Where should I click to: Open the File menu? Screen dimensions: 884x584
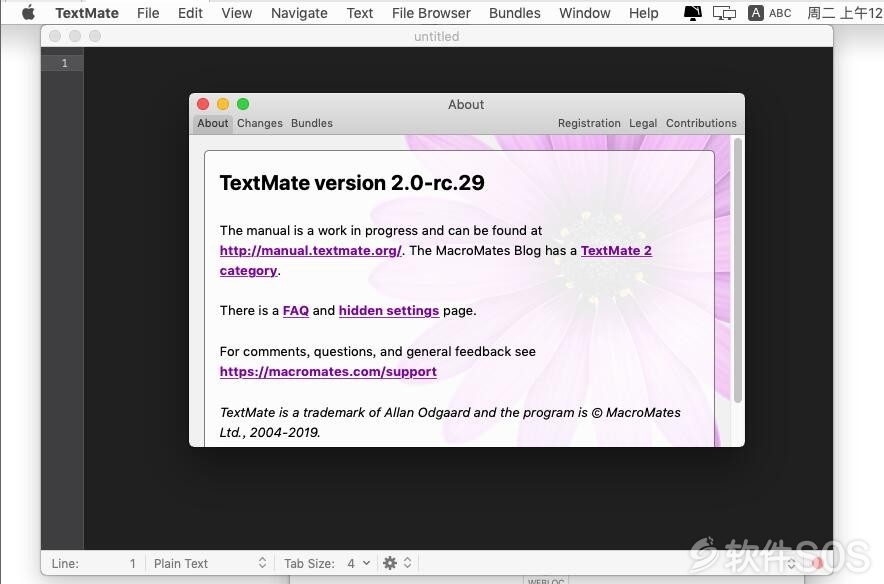(148, 13)
